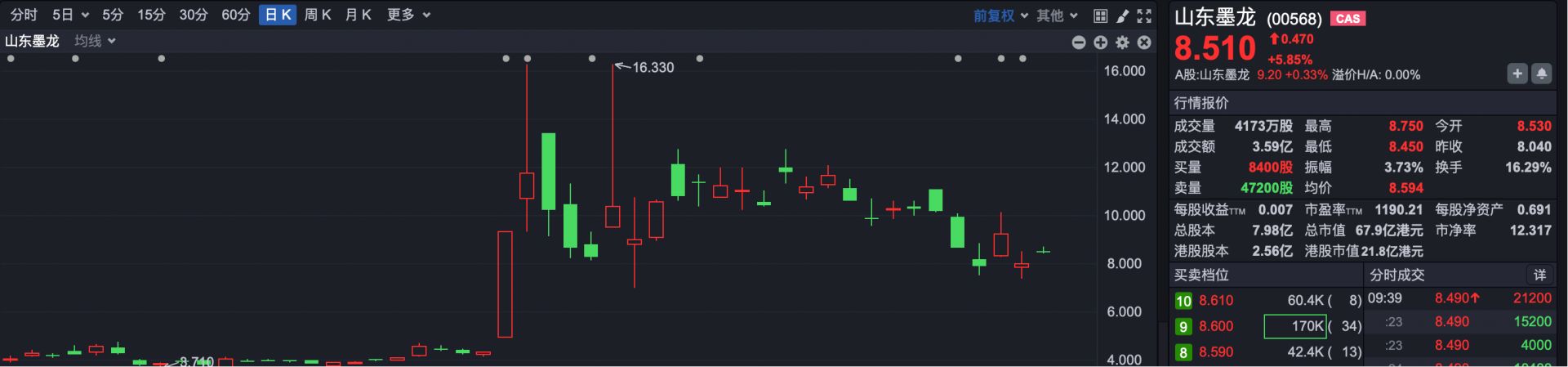Select the drawing brush tool icon
The image size is (1568, 367).
click(x=1122, y=16)
